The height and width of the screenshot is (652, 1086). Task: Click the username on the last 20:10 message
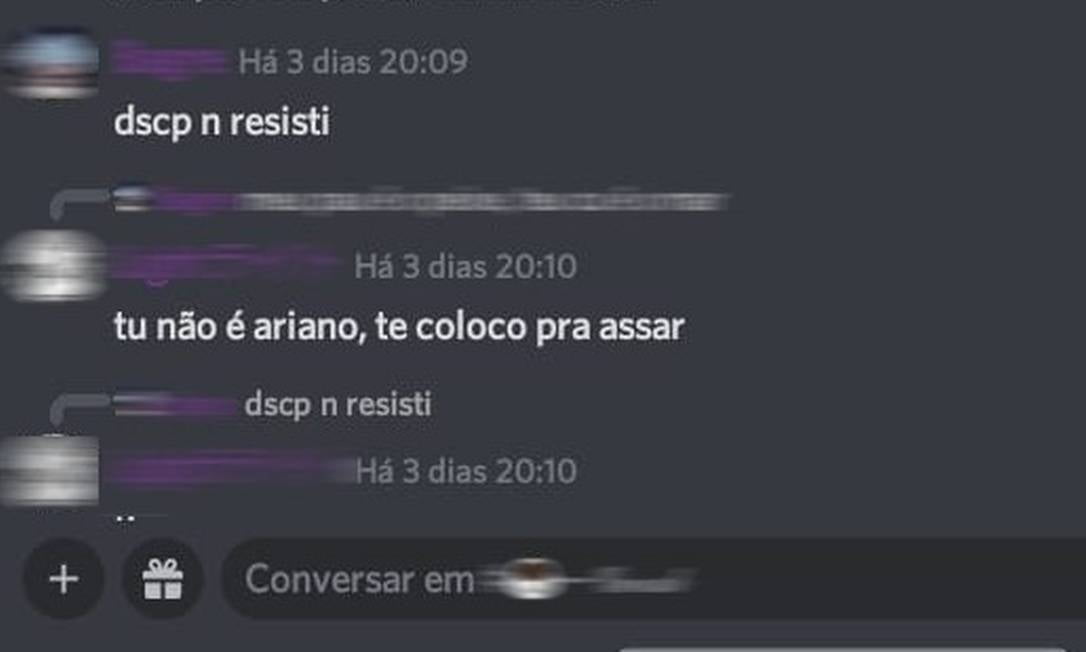point(229,469)
